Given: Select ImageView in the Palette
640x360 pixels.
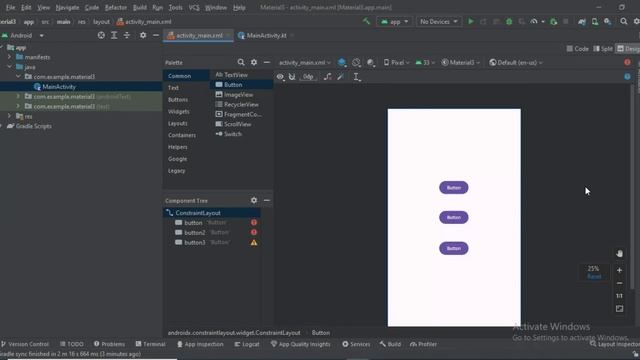Looking at the screenshot, I should point(234,95).
